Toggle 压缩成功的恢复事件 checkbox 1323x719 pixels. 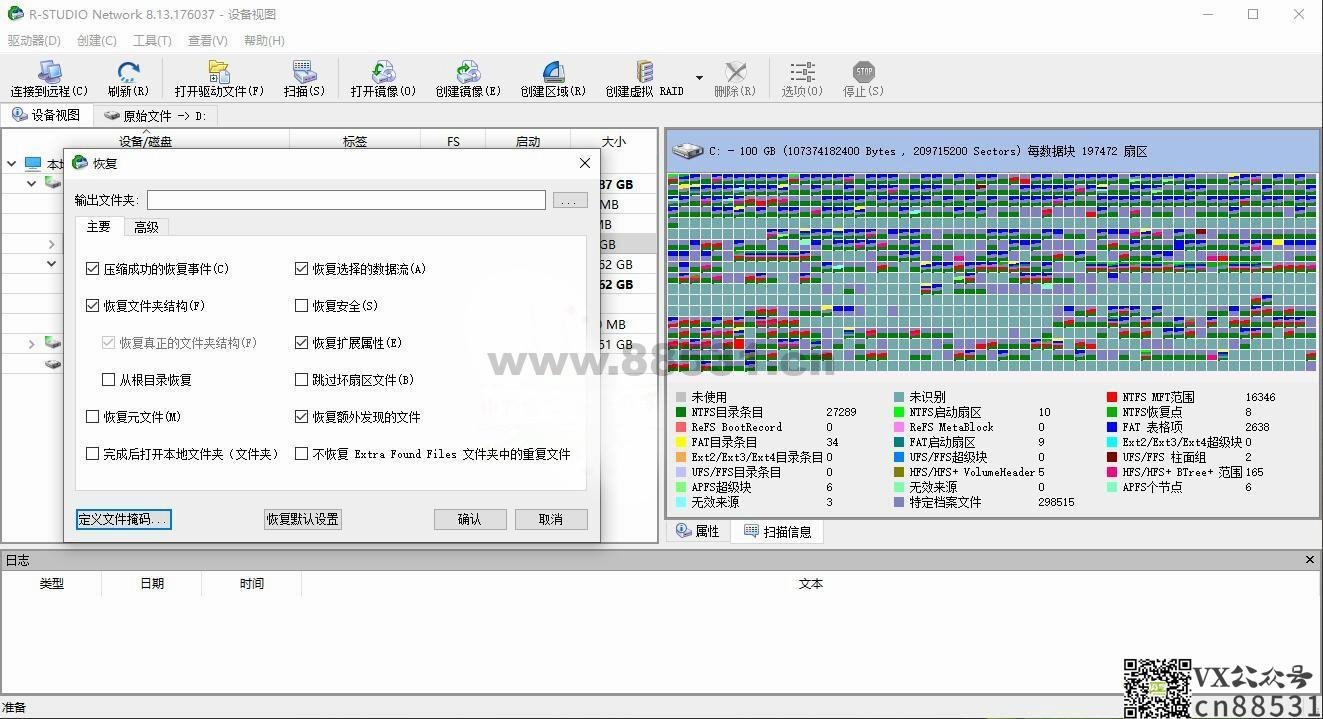coord(93,269)
